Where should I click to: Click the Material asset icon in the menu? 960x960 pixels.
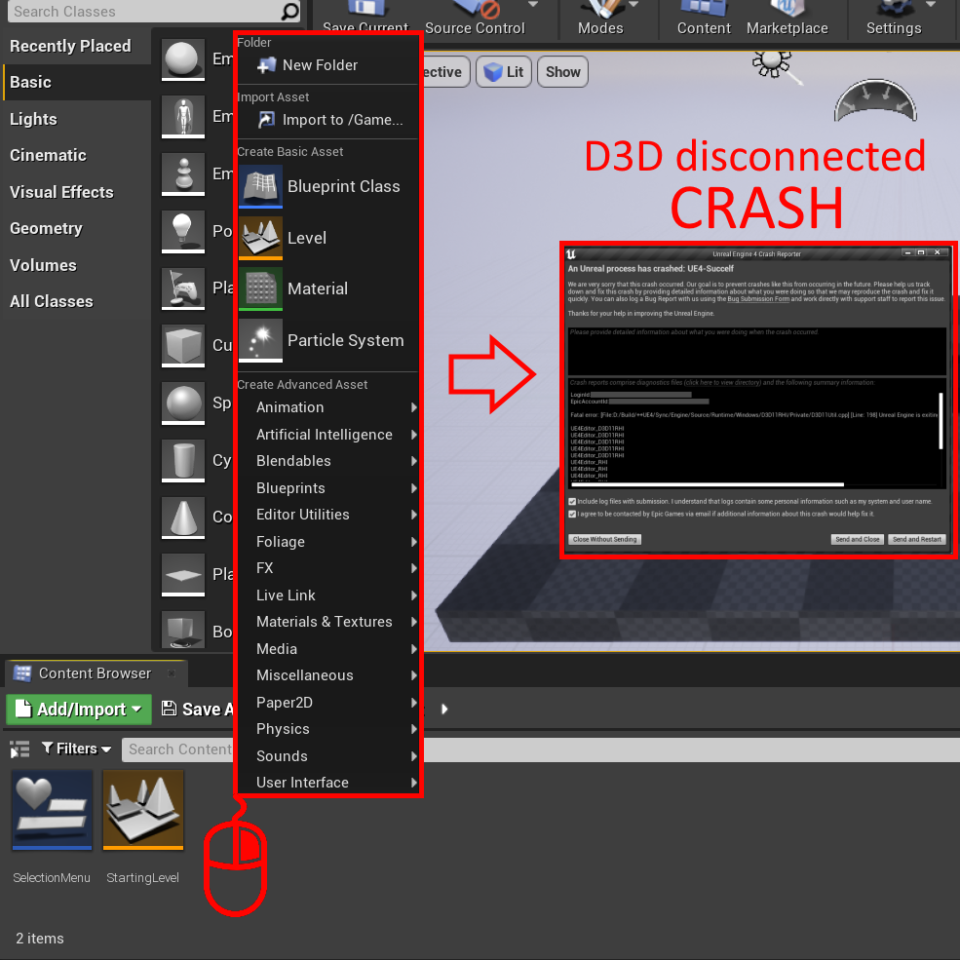click(261, 289)
